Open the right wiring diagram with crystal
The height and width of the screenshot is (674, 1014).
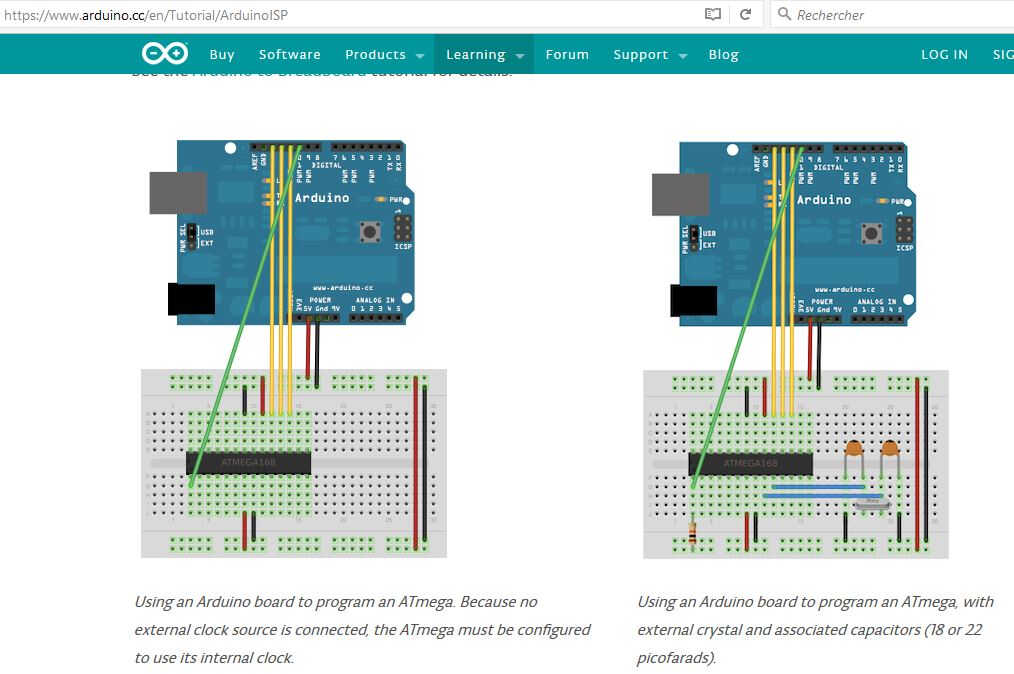coord(796,349)
